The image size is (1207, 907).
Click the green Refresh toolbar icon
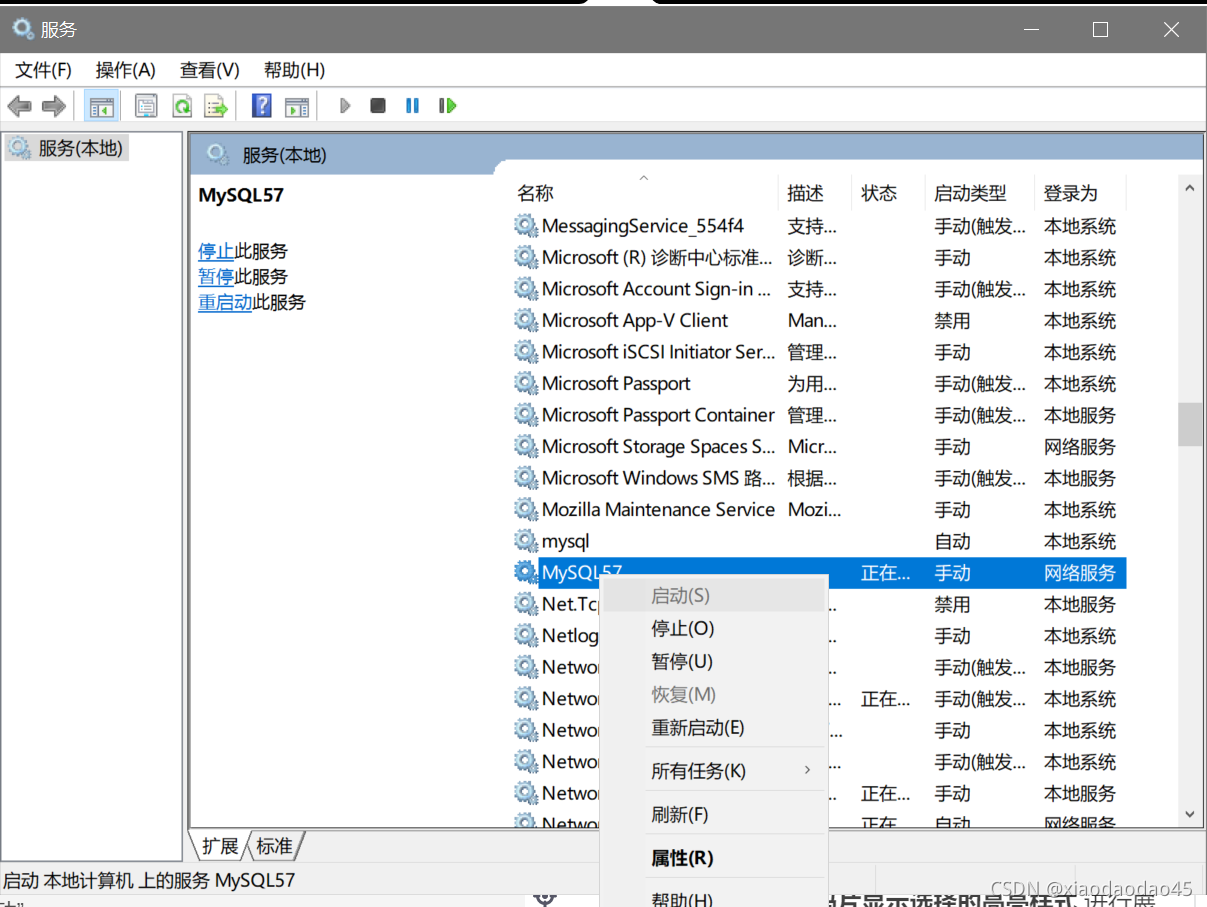click(x=181, y=105)
